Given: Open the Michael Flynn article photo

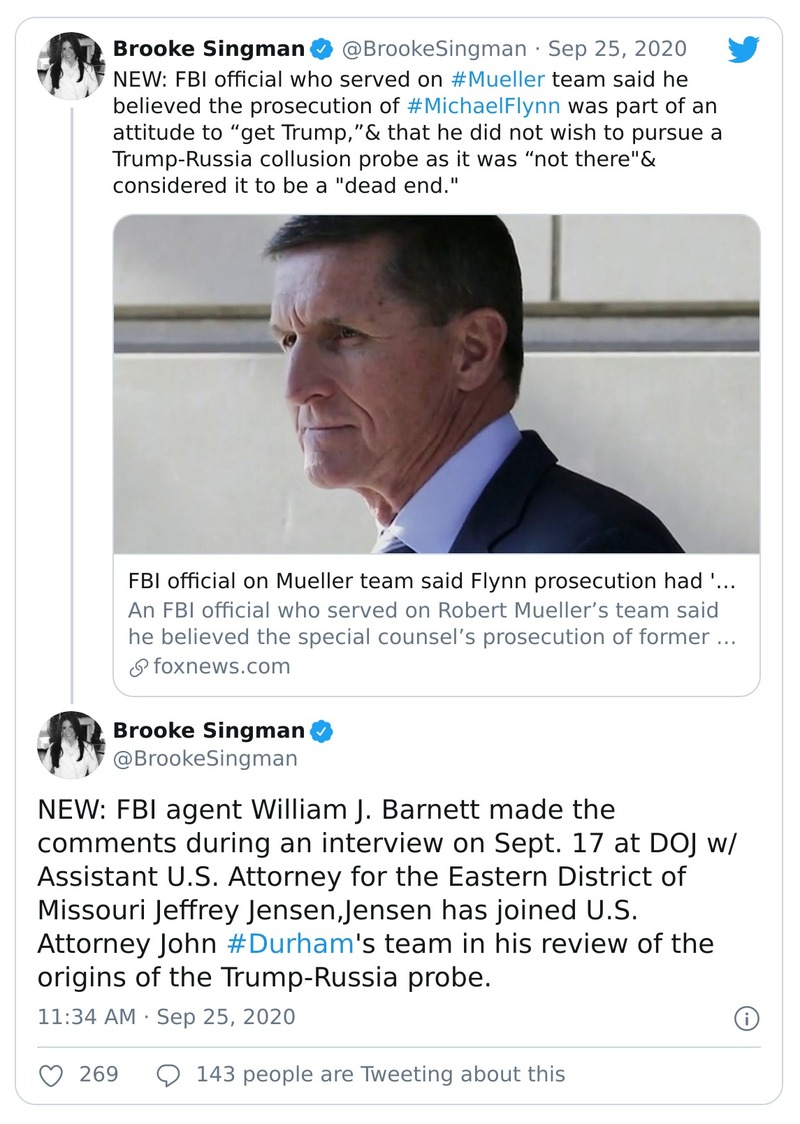Looking at the screenshot, I should click(436, 384).
